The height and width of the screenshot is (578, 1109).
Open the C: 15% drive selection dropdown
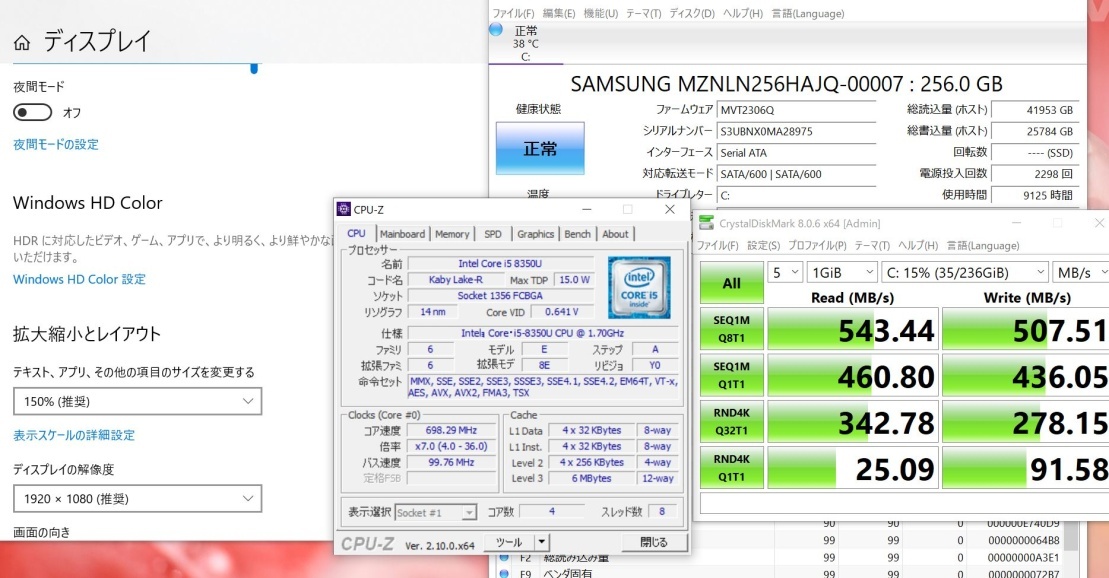click(965, 272)
